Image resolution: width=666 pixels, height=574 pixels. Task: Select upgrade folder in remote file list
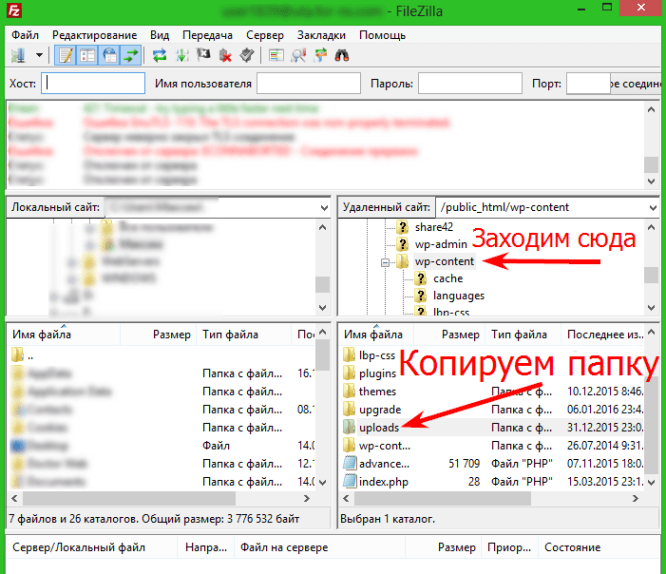[380, 410]
